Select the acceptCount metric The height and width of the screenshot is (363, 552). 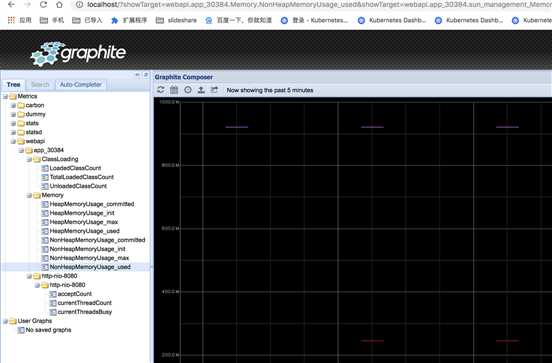[x=75, y=294]
